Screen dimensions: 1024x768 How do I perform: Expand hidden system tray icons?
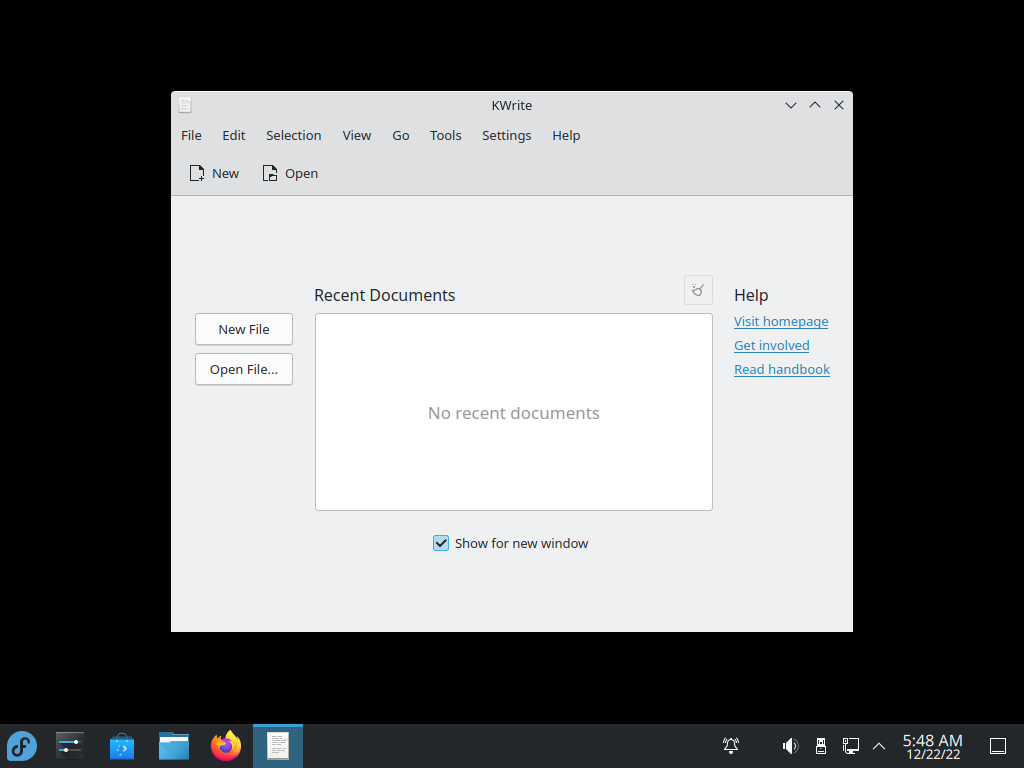pos(879,746)
